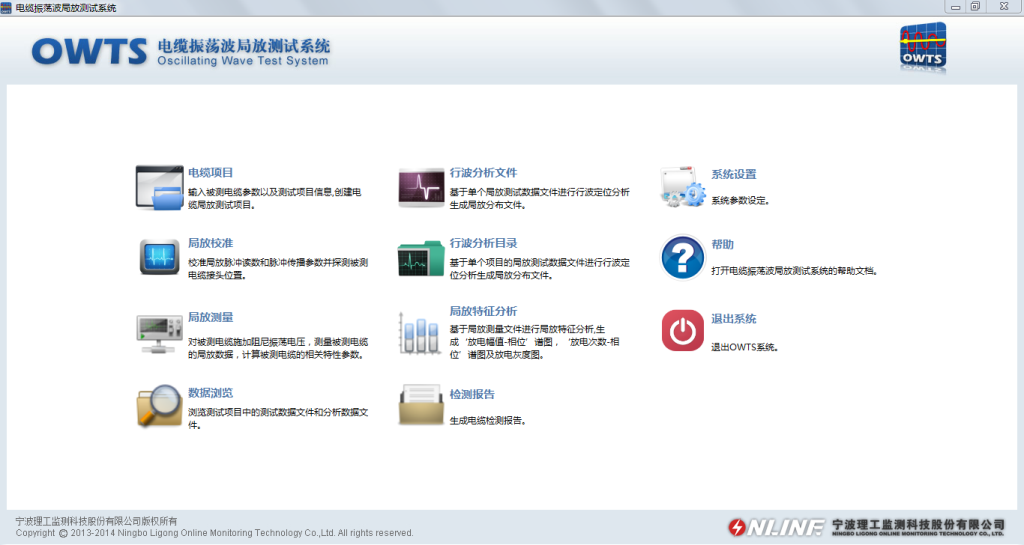Screen dimensions: 1024x545
Task: Click the 行波分析文件 heading text
Action: pyautogui.click(x=483, y=172)
